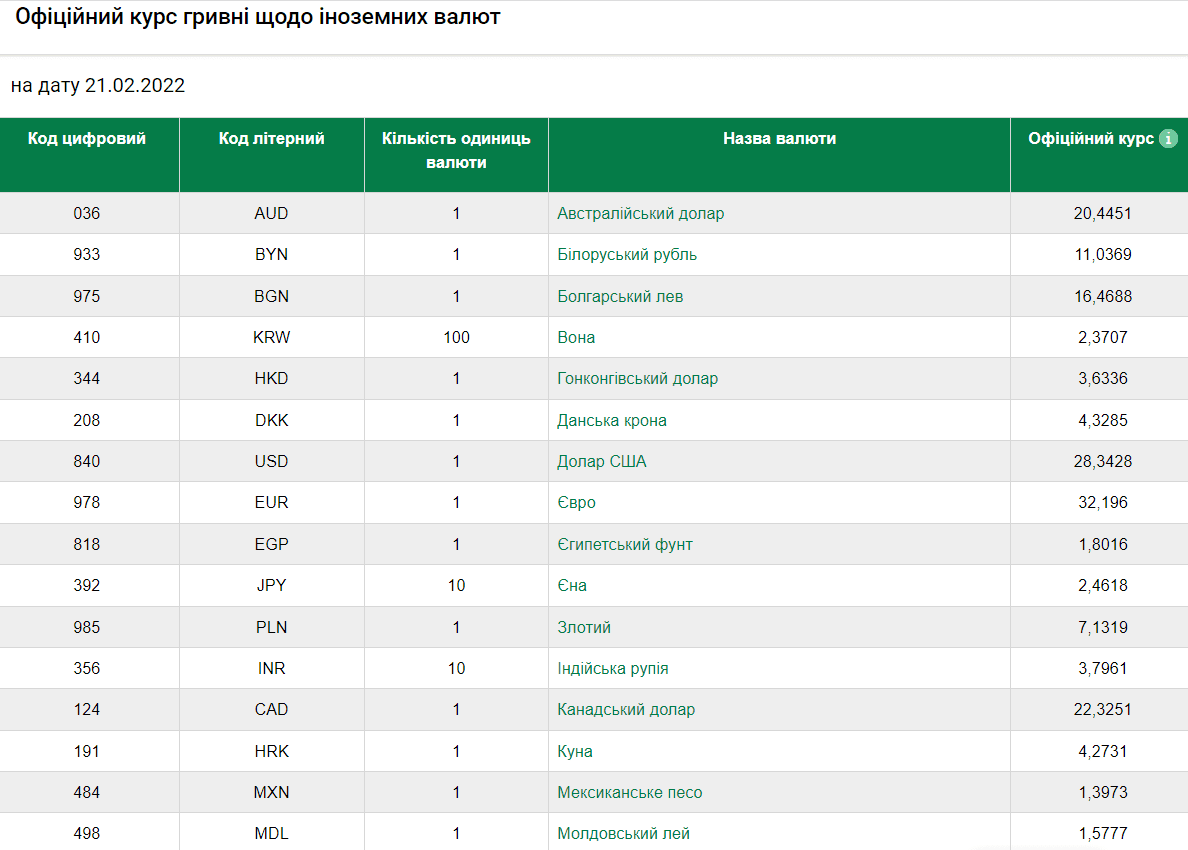Open the Канадський долар link
Viewport: 1188px width, 850px height.
click(x=626, y=709)
